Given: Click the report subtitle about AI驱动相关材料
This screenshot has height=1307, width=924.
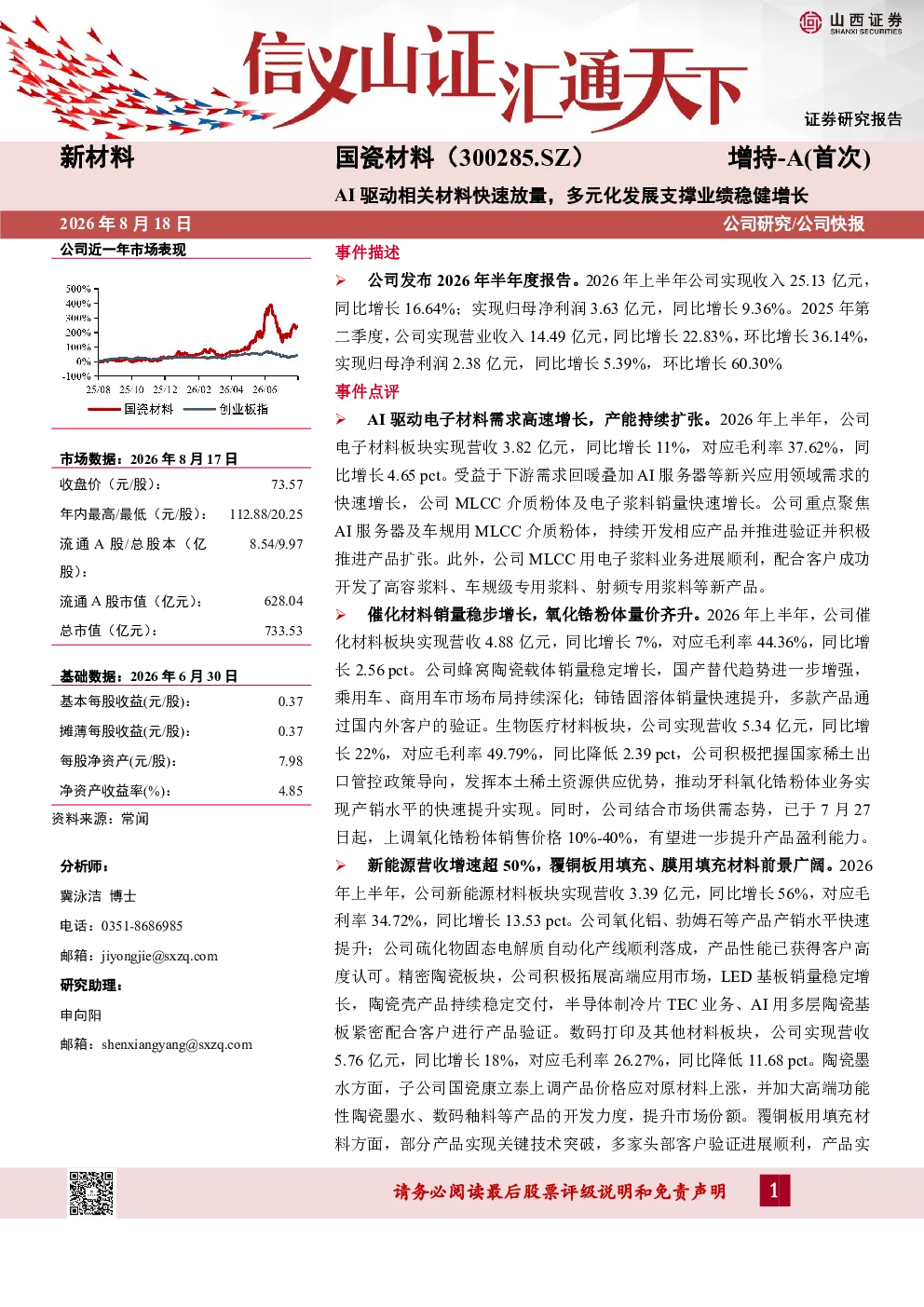Looking at the screenshot, I should point(571,196).
